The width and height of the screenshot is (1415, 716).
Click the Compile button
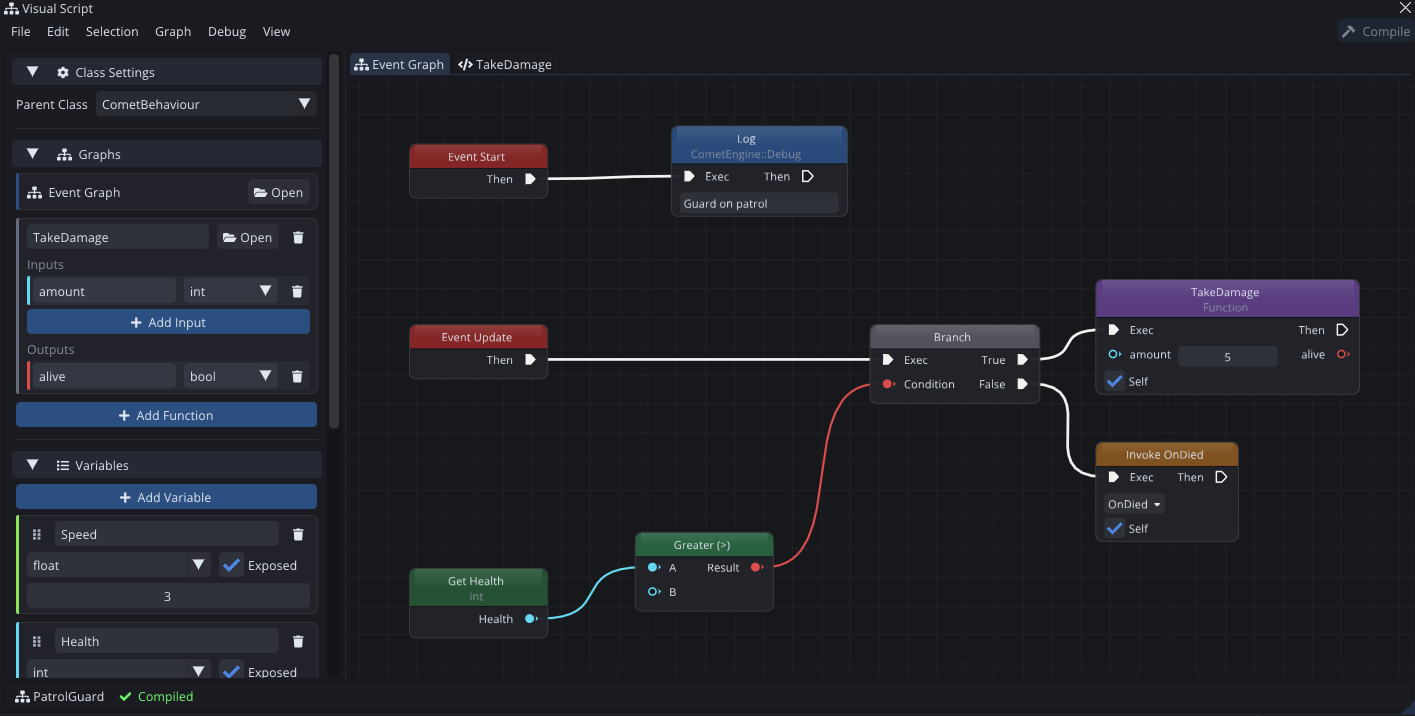coord(1375,31)
